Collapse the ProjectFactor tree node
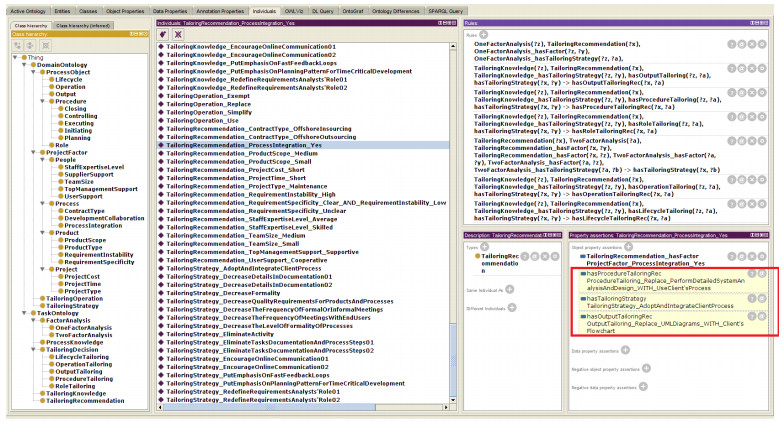Image resolution: width=784 pixels, height=423 pixels. click(x=35, y=150)
